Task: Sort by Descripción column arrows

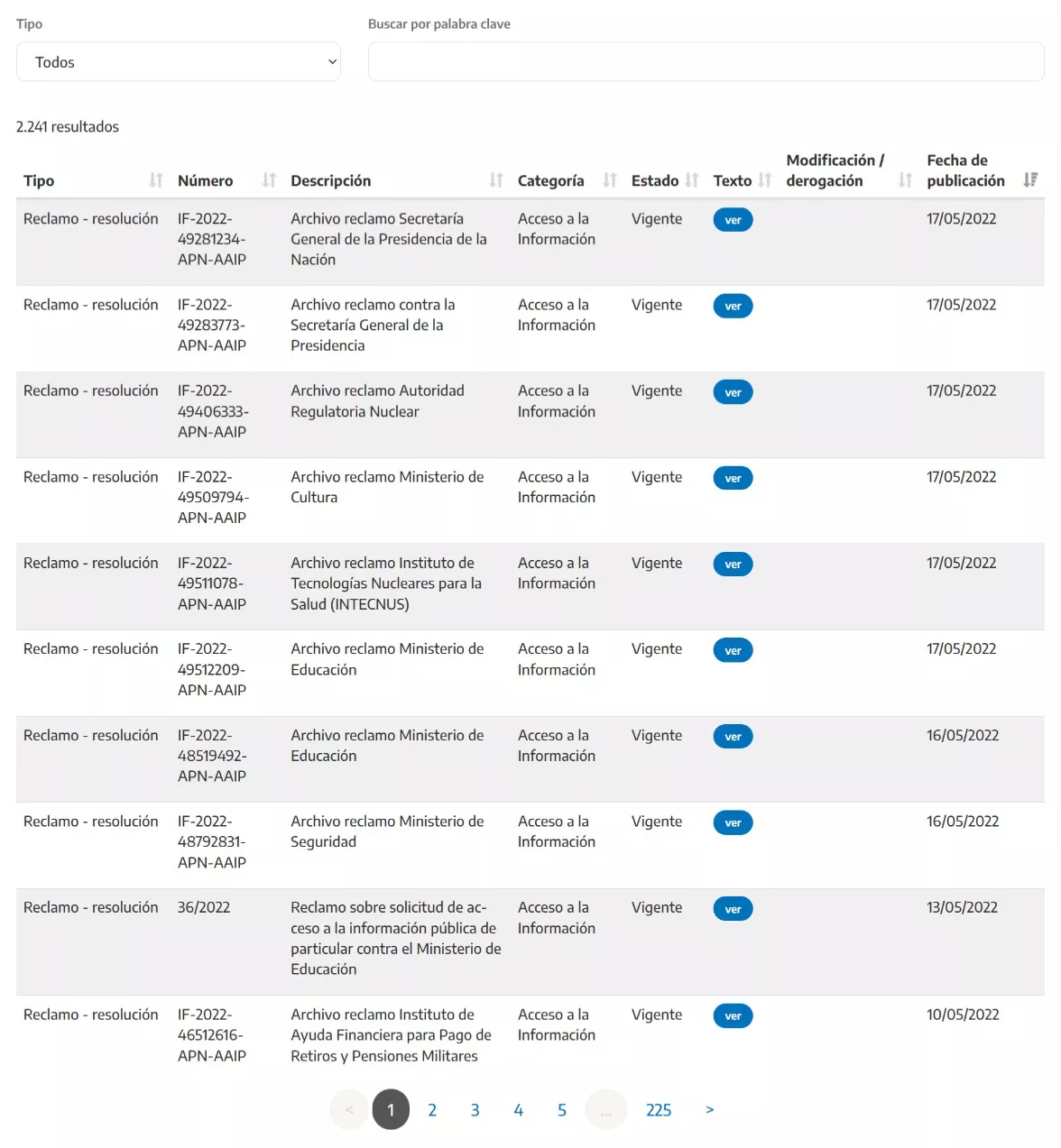Action: coord(496,180)
